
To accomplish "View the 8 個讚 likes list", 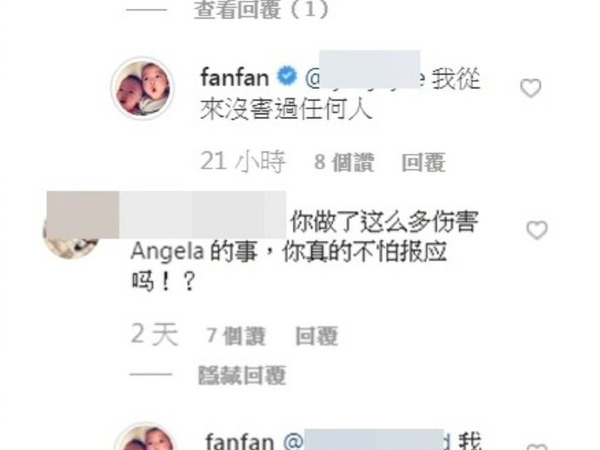I will pos(344,162).
